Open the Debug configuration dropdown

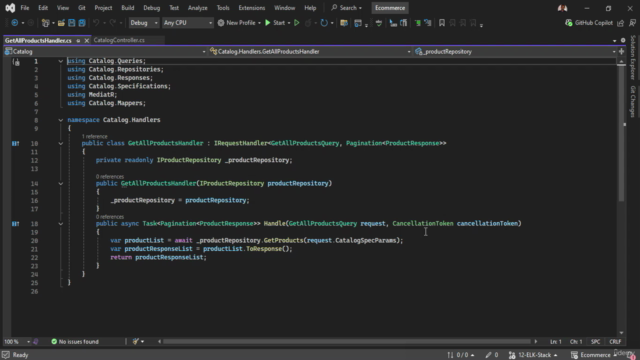[x=144, y=23]
